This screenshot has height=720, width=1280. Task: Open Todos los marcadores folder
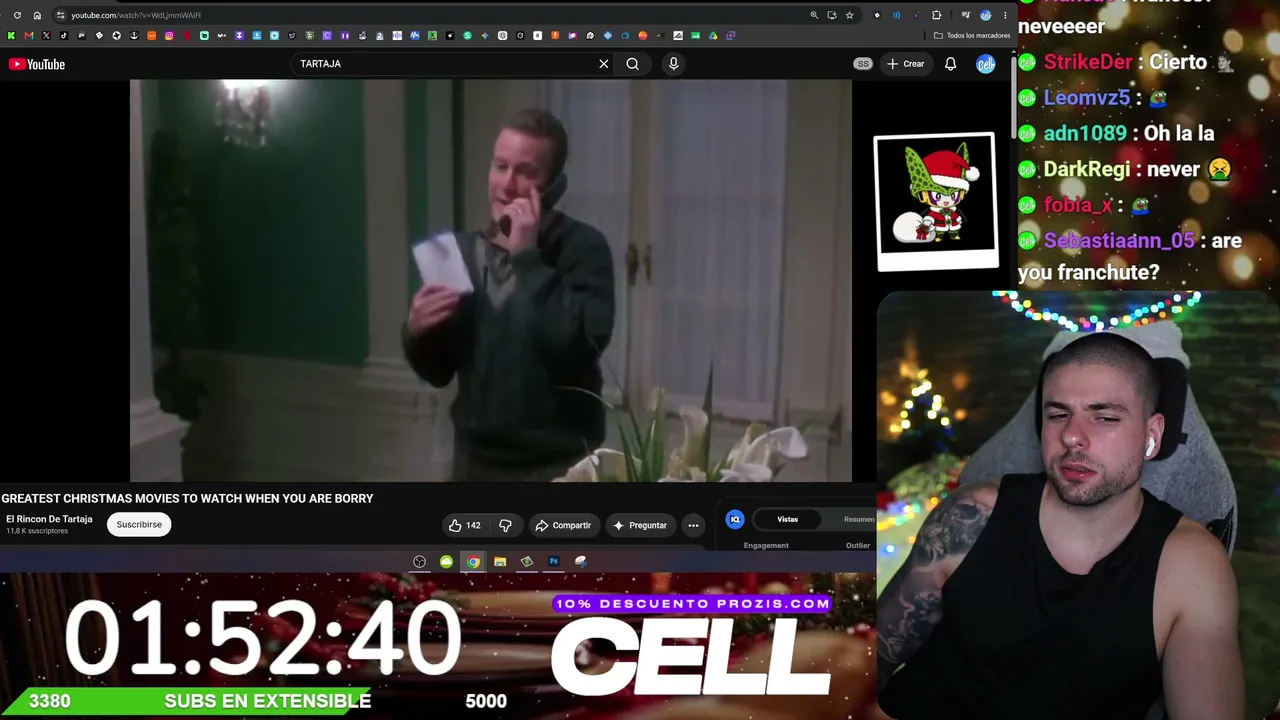pyautogui.click(x=972, y=35)
